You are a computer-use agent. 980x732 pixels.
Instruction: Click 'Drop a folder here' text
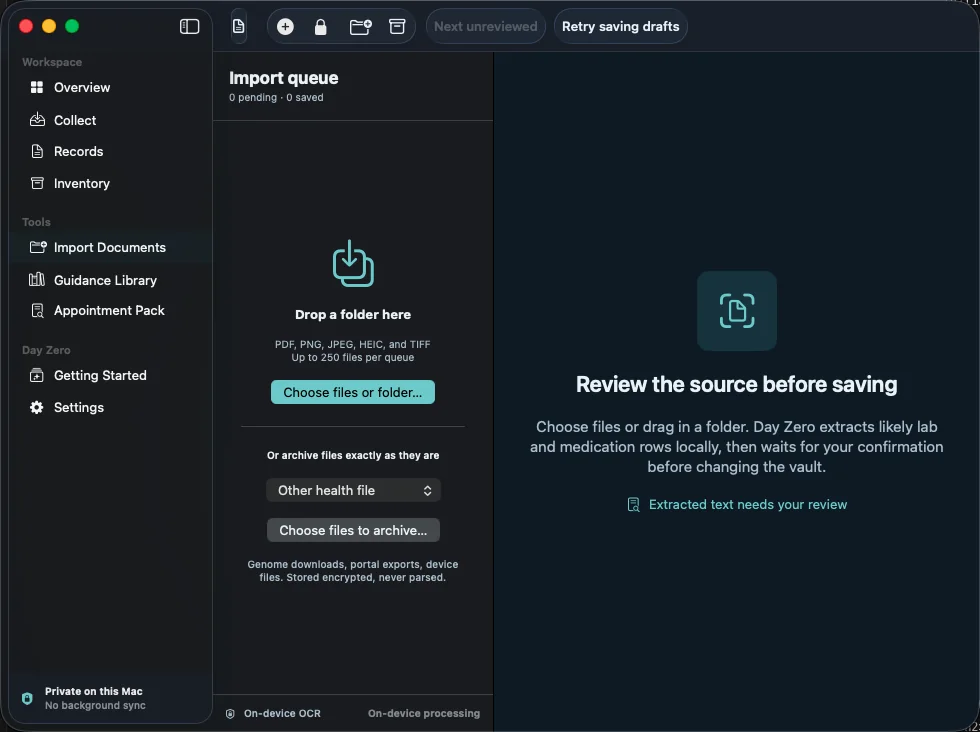click(x=352, y=314)
